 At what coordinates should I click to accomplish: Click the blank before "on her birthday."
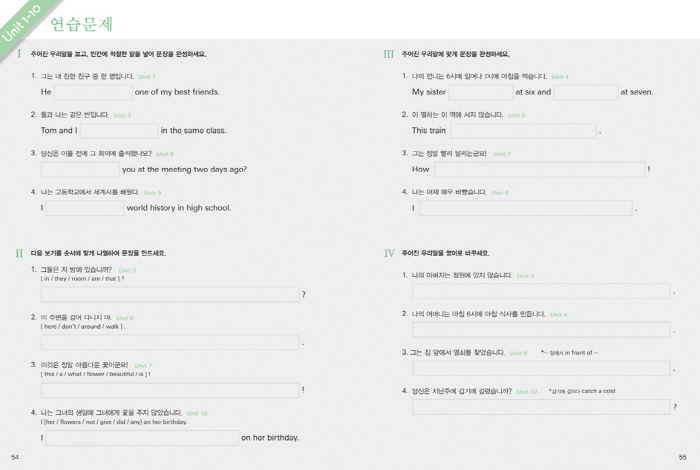tap(141, 438)
